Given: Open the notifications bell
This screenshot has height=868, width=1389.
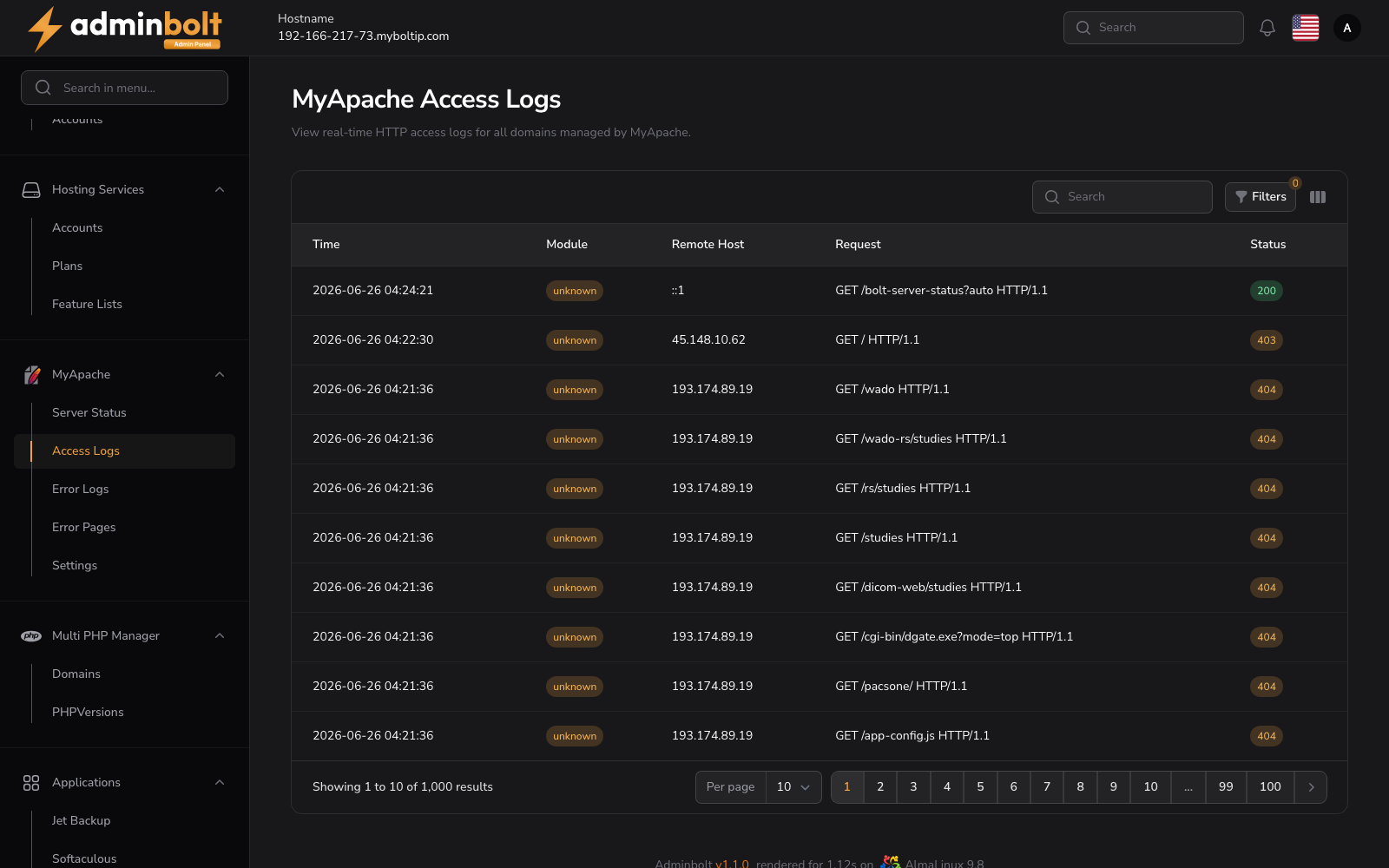Looking at the screenshot, I should (1267, 28).
